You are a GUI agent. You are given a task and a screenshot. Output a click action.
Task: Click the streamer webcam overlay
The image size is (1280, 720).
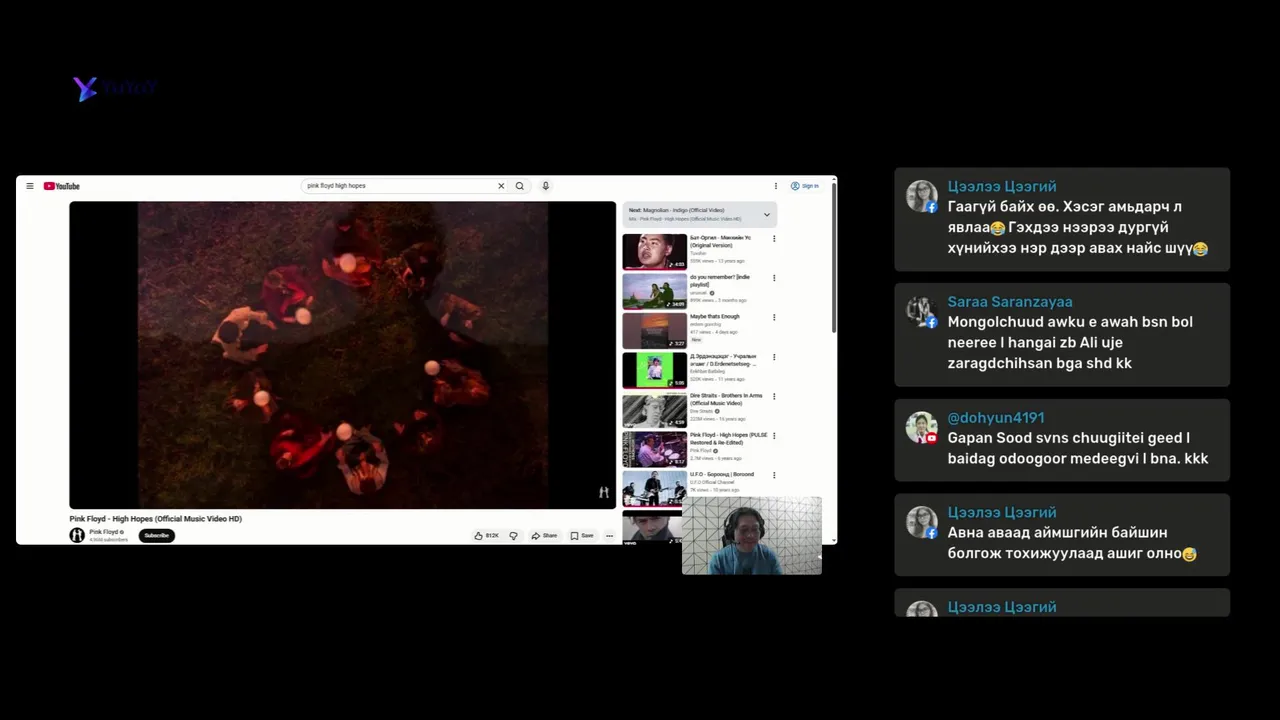click(x=751, y=536)
